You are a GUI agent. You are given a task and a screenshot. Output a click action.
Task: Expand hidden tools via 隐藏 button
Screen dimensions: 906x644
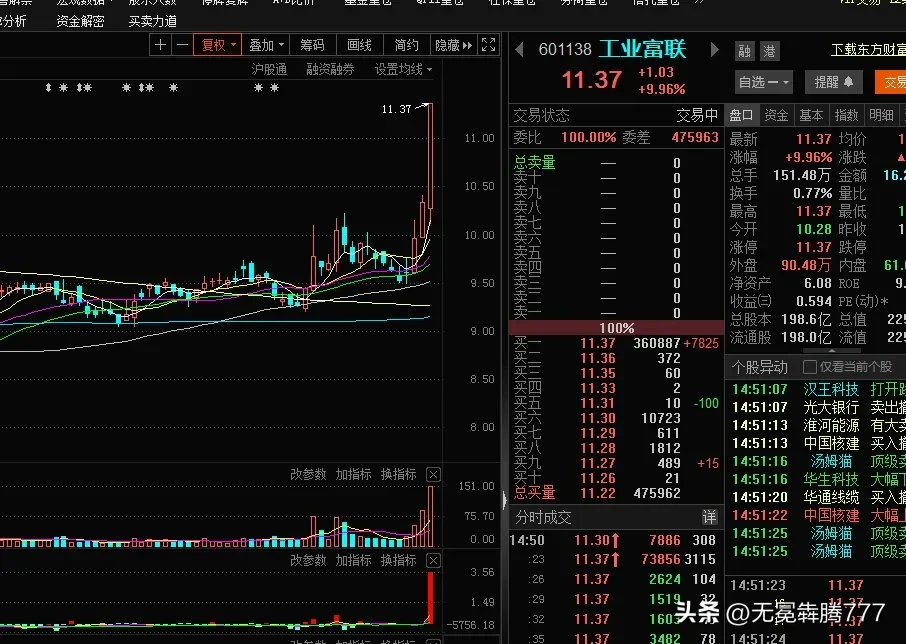(x=454, y=45)
